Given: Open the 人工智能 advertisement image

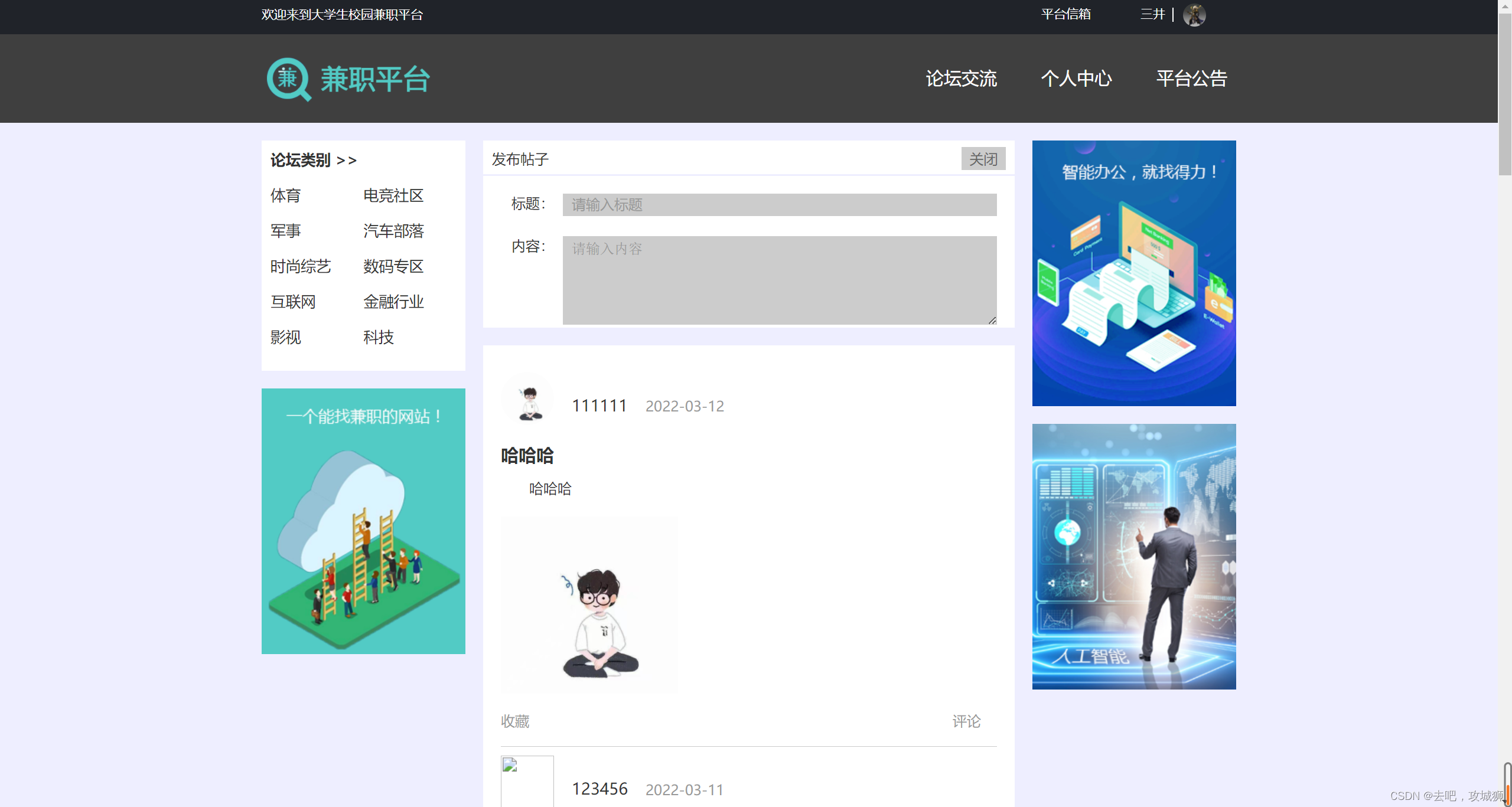Looking at the screenshot, I should point(1133,556).
